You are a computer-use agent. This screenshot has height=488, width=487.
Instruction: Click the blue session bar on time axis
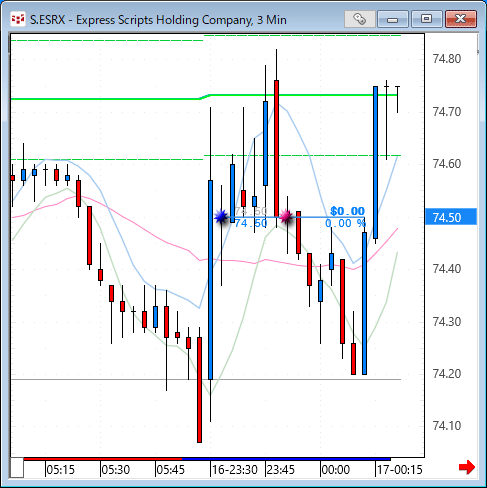(286, 459)
